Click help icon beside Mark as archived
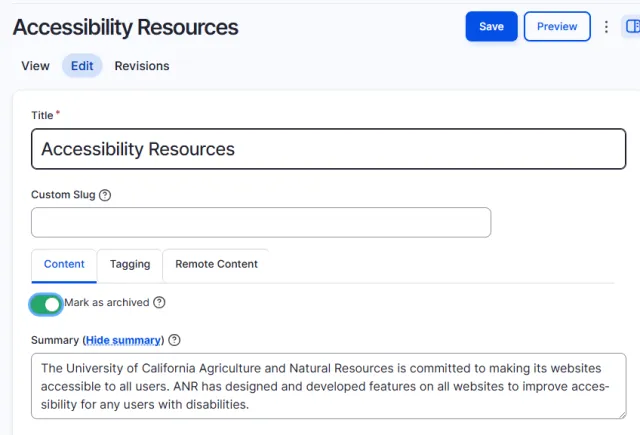 159,303
